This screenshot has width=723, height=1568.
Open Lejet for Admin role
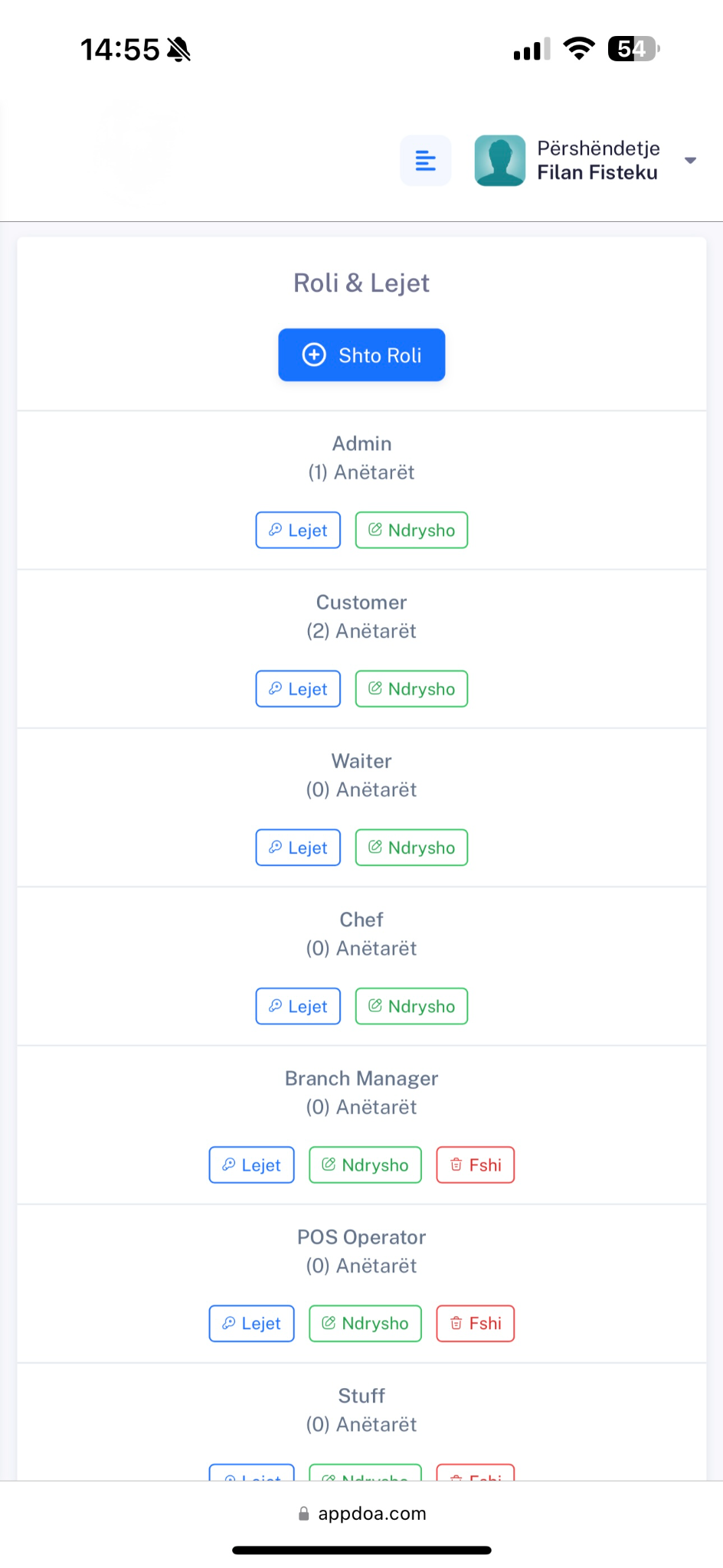(298, 531)
